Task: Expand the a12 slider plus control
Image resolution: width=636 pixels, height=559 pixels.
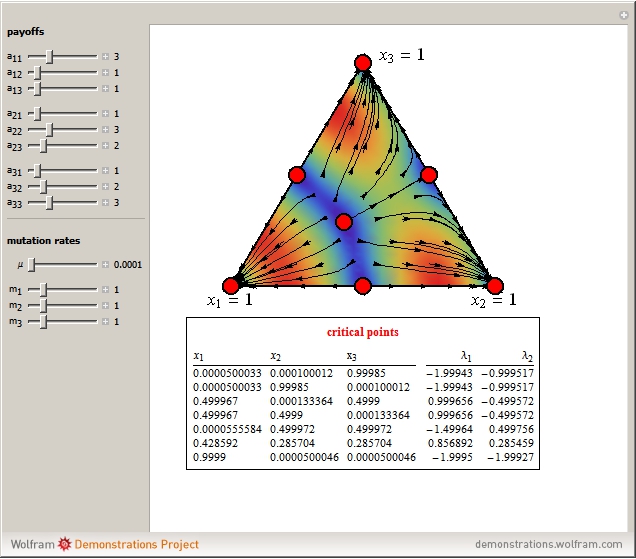Action: point(105,73)
